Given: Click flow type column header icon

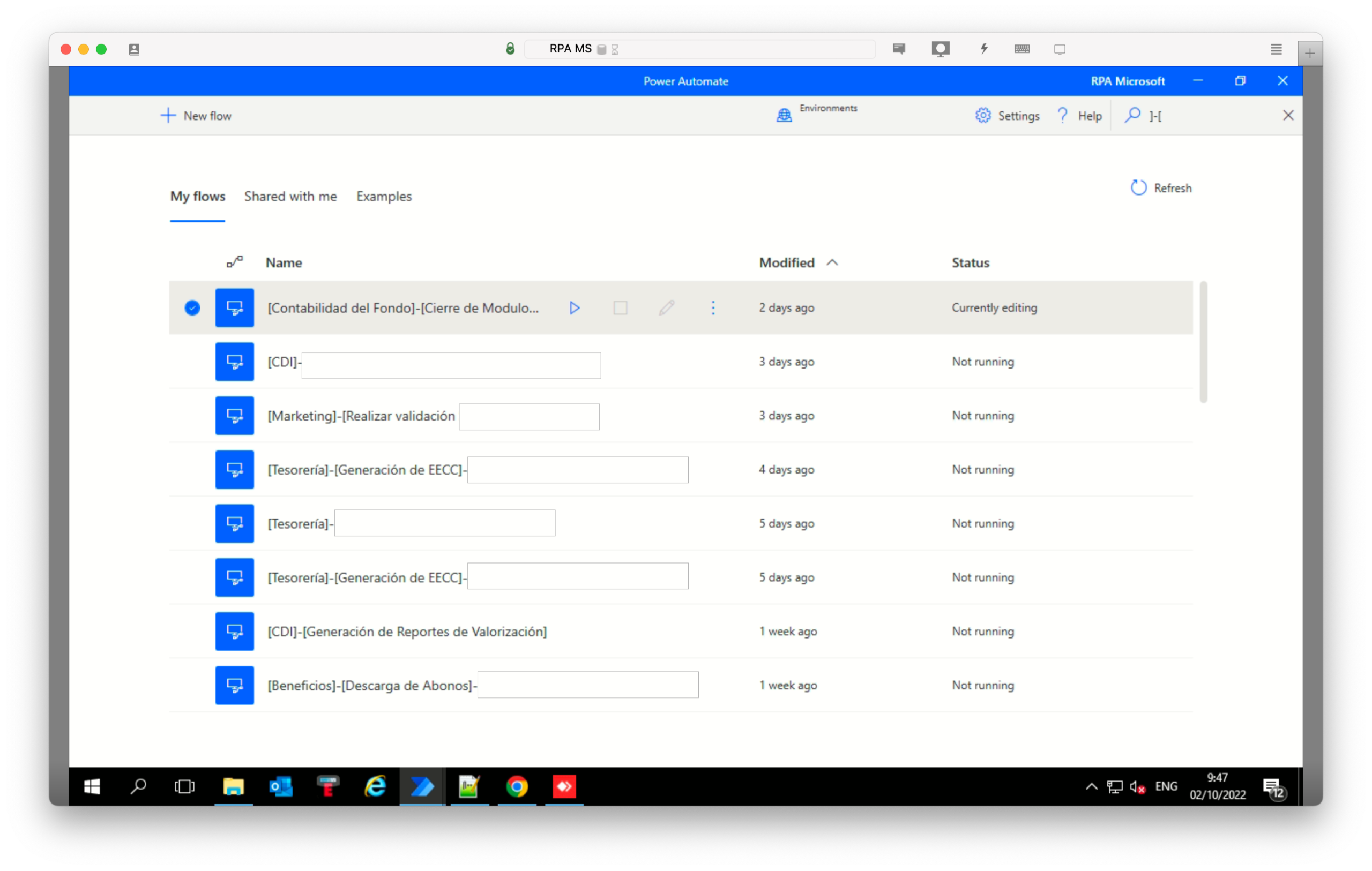Looking at the screenshot, I should click(x=235, y=262).
